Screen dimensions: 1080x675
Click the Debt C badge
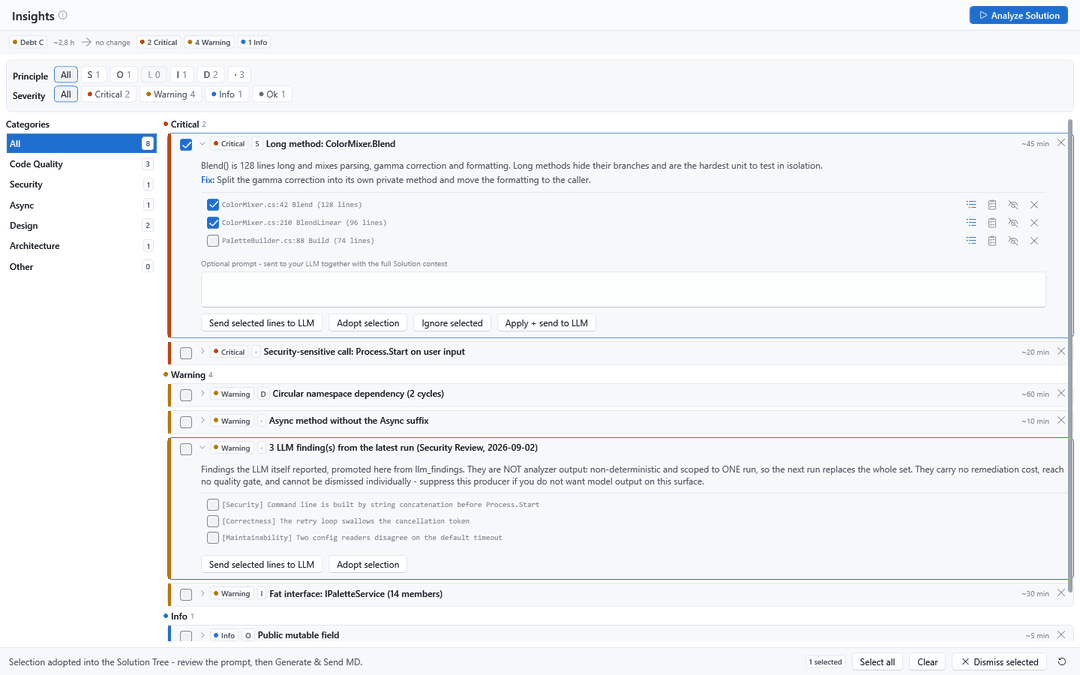pos(28,42)
